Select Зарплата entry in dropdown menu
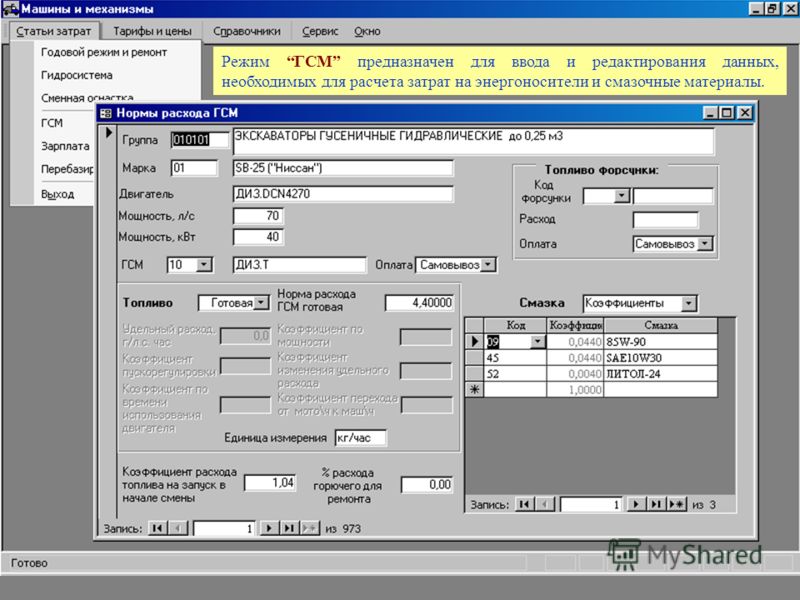Screen dimensions: 800x600 (65, 146)
